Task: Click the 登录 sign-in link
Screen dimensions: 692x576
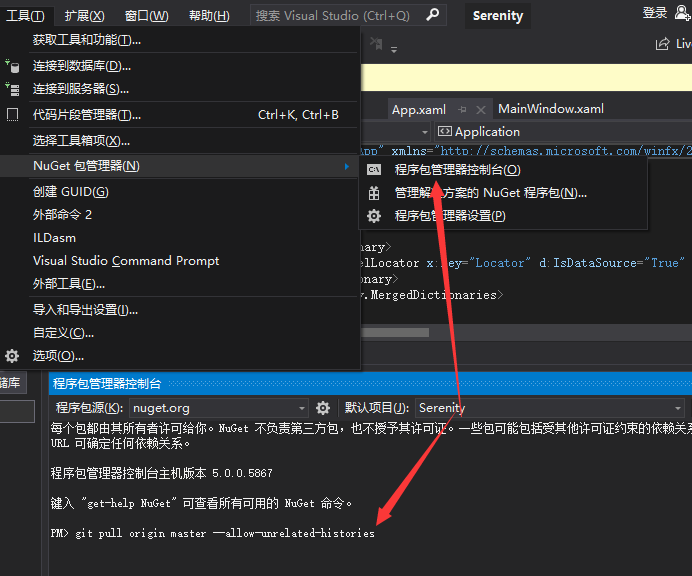Action: click(x=654, y=12)
